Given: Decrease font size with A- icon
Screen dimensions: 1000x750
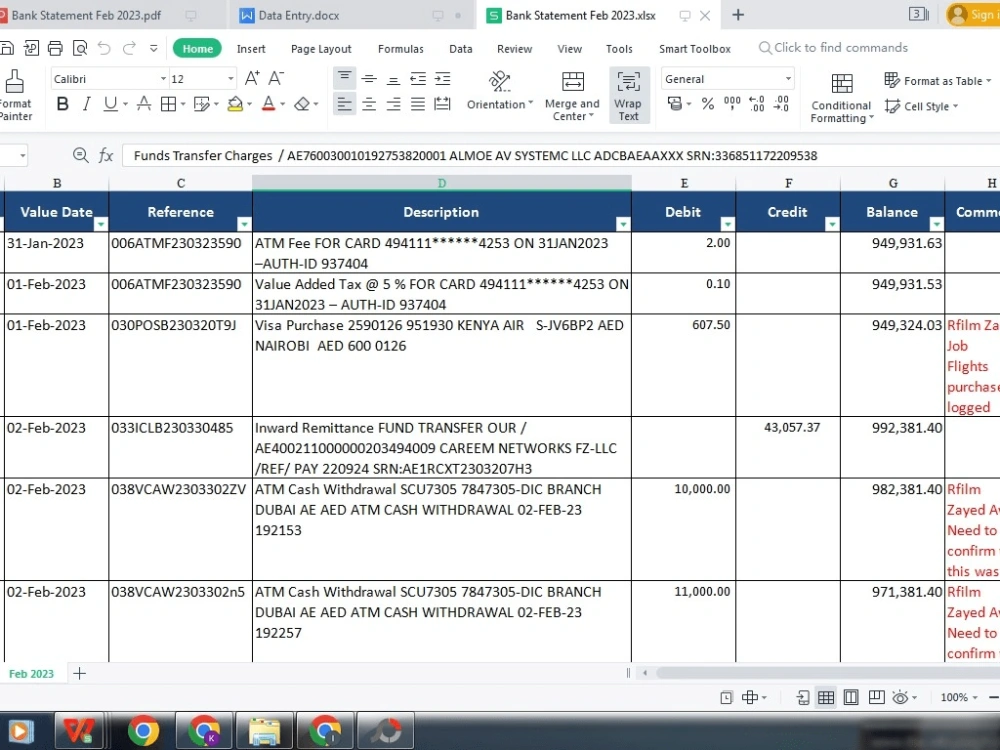Looking at the screenshot, I should point(276,78).
